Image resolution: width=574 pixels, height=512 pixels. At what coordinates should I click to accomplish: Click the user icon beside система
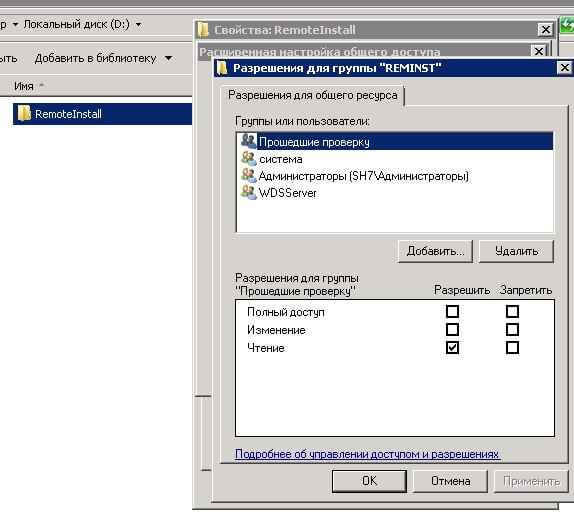[249, 158]
